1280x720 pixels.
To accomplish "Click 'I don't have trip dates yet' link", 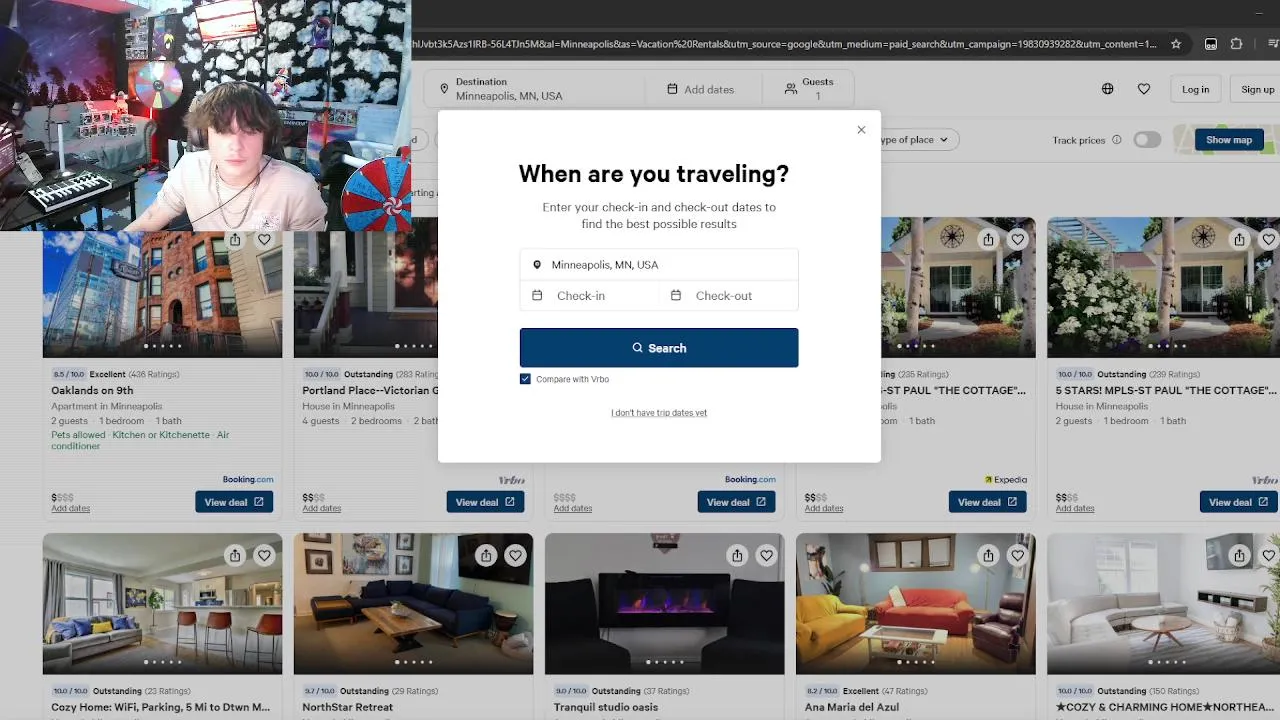I will click(659, 413).
